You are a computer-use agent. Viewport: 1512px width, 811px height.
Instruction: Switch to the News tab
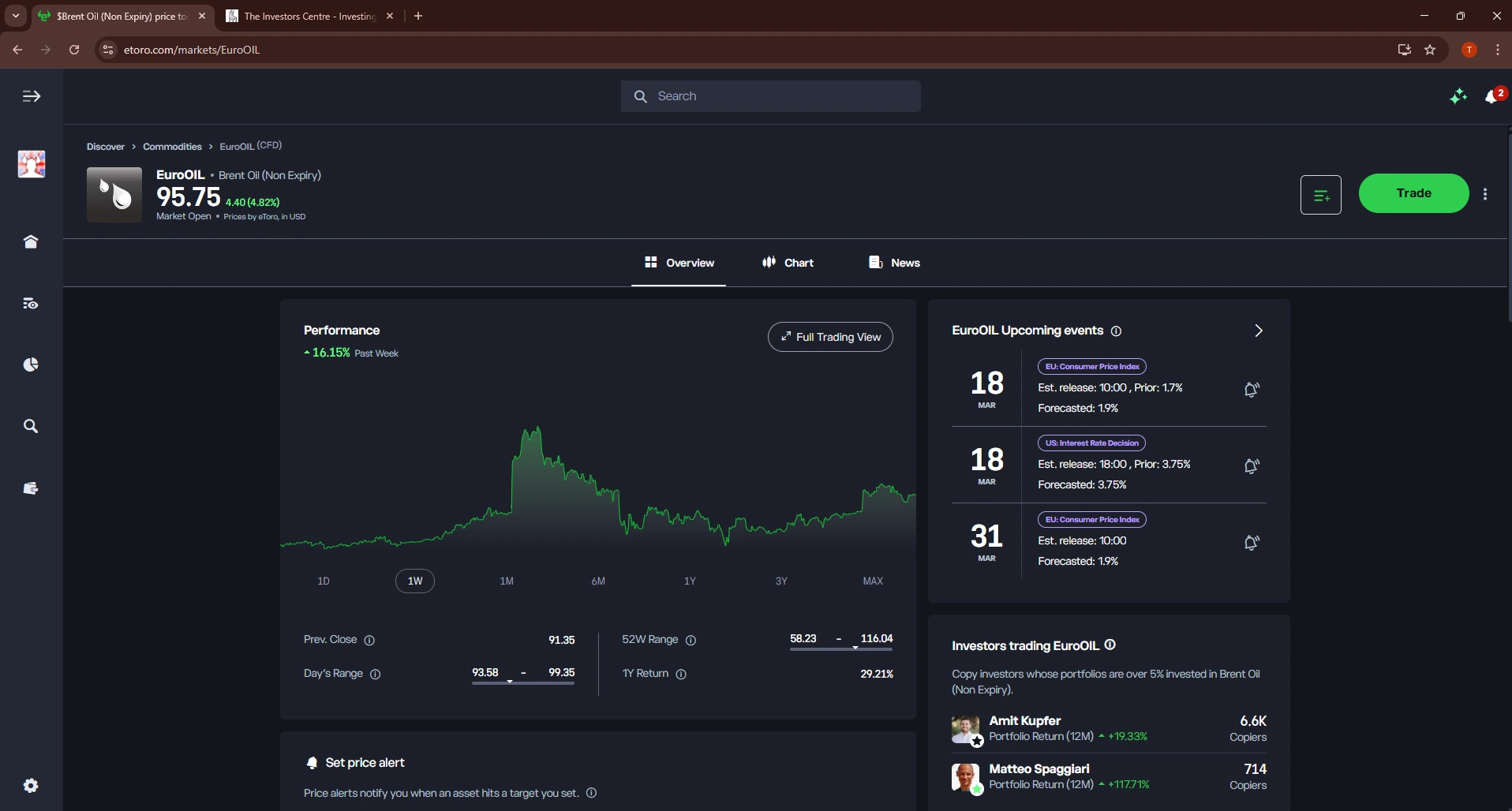(894, 263)
